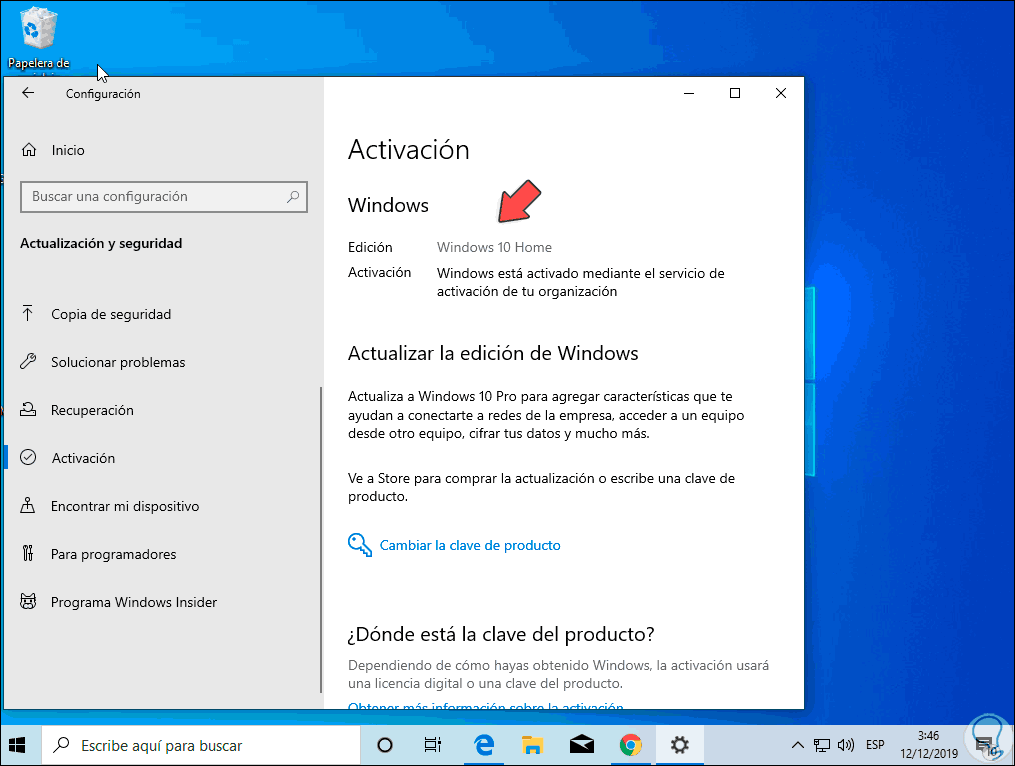Select Activación in sidebar
Screen dimensions: 1015x766
click(84, 458)
